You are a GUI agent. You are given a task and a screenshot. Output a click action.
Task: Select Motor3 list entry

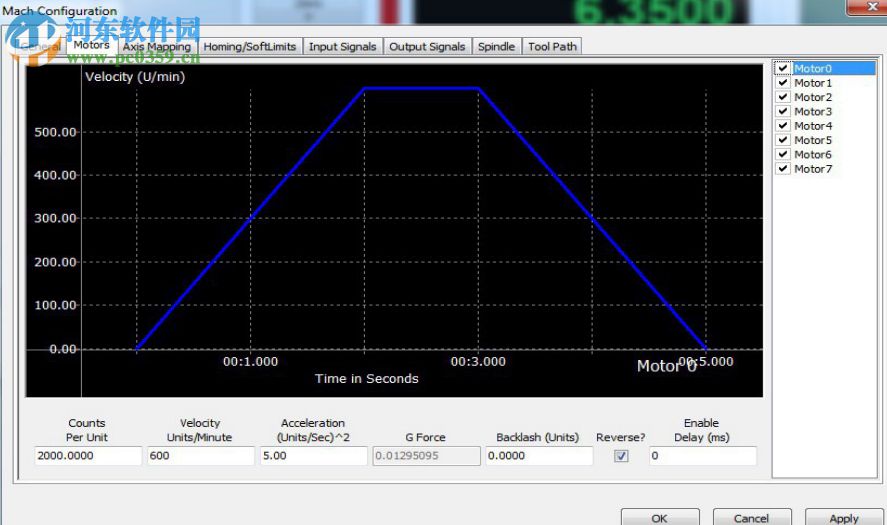pos(813,111)
